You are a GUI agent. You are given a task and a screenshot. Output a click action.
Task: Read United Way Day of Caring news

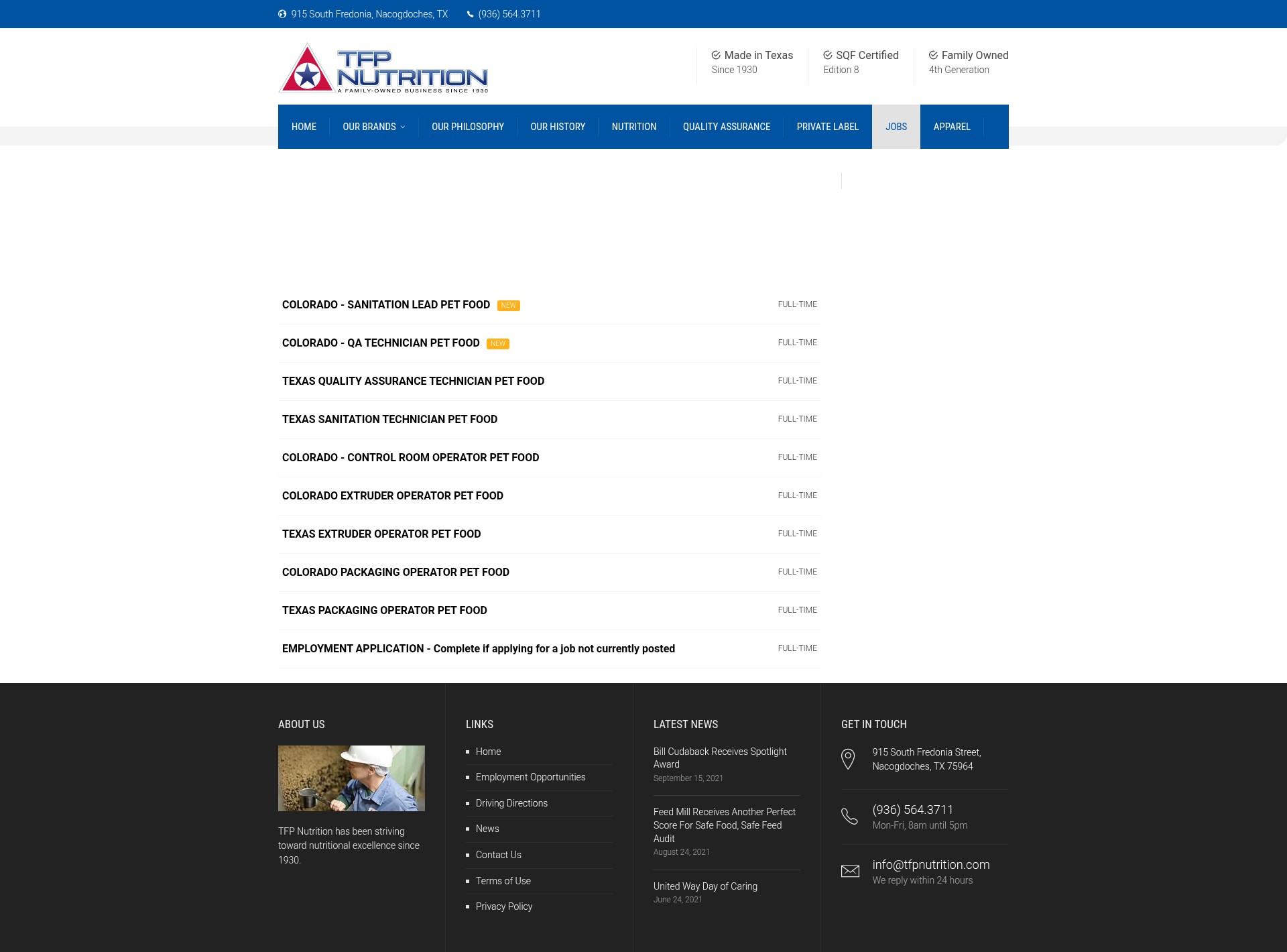pyautogui.click(x=705, y=886)
